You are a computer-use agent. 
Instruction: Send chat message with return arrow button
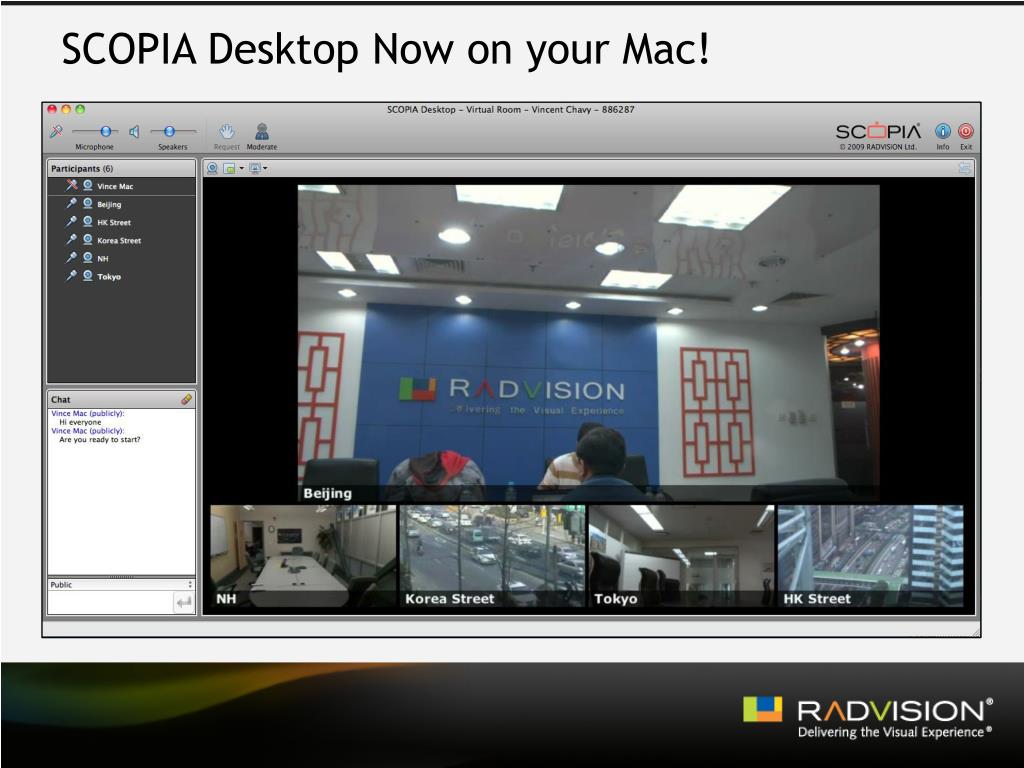(184, 602)
